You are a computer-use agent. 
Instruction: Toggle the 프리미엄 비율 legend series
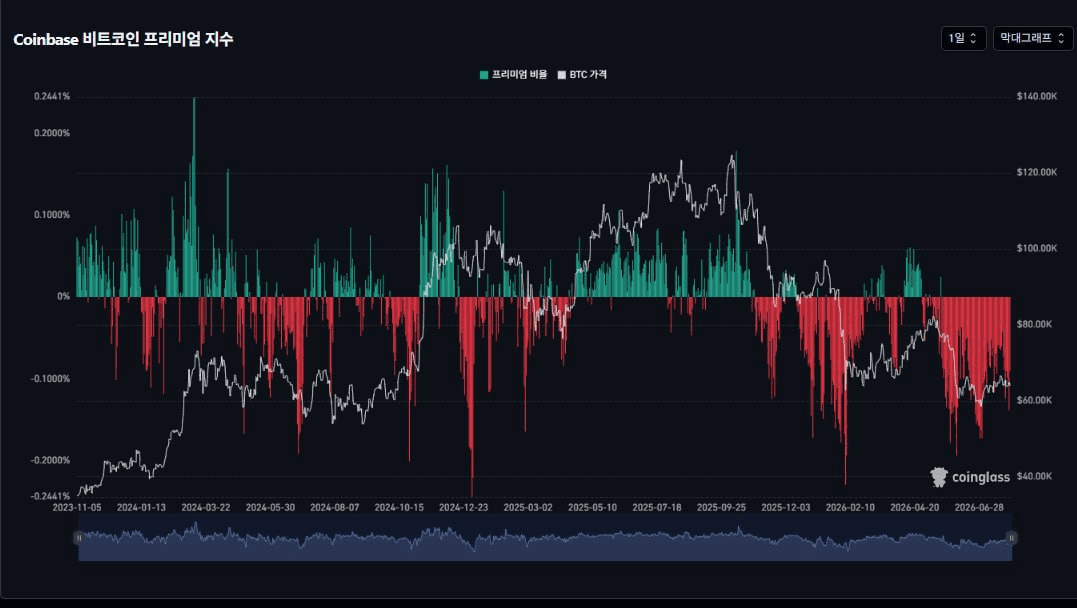pos(513,74)
